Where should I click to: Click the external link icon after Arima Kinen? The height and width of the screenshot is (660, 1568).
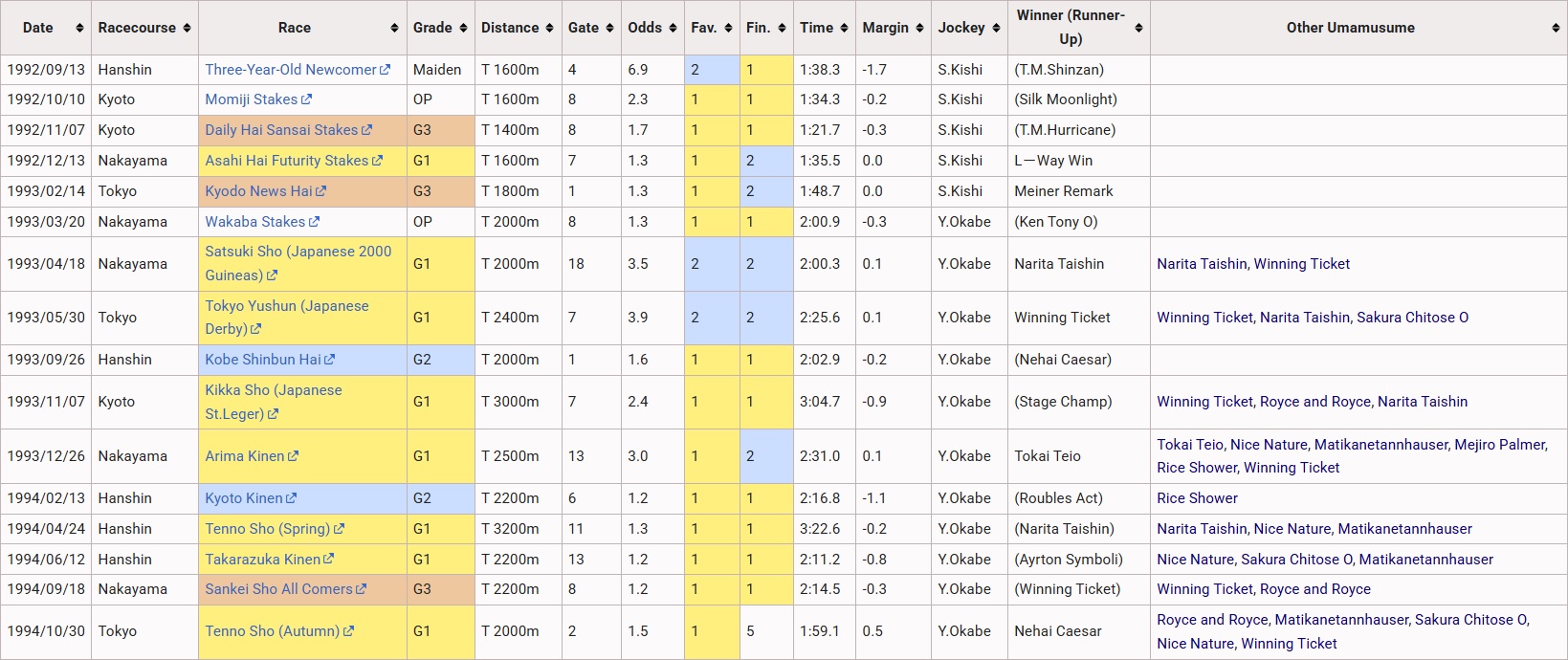[x=293, y=456]
